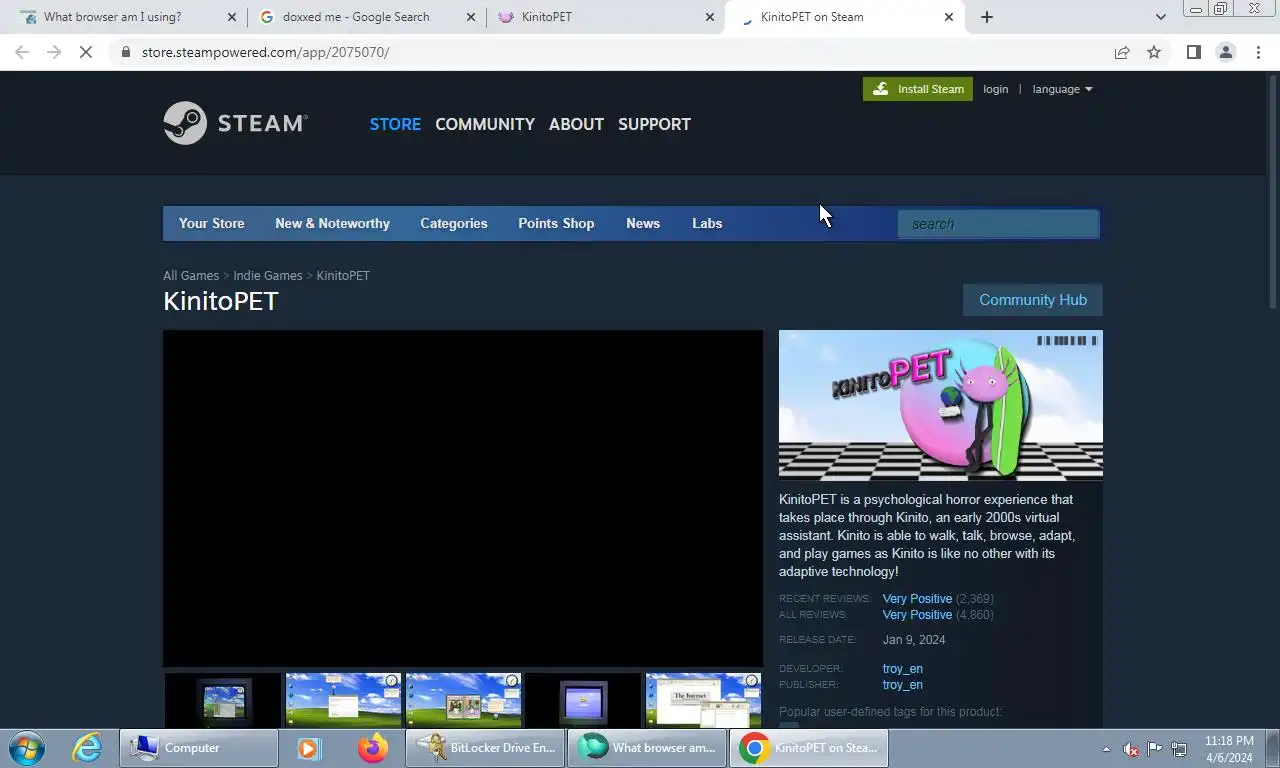Viewport: 1280px width, 768px height.
Task: Open the share this page icon
Action: click(x=1122, y=52)
